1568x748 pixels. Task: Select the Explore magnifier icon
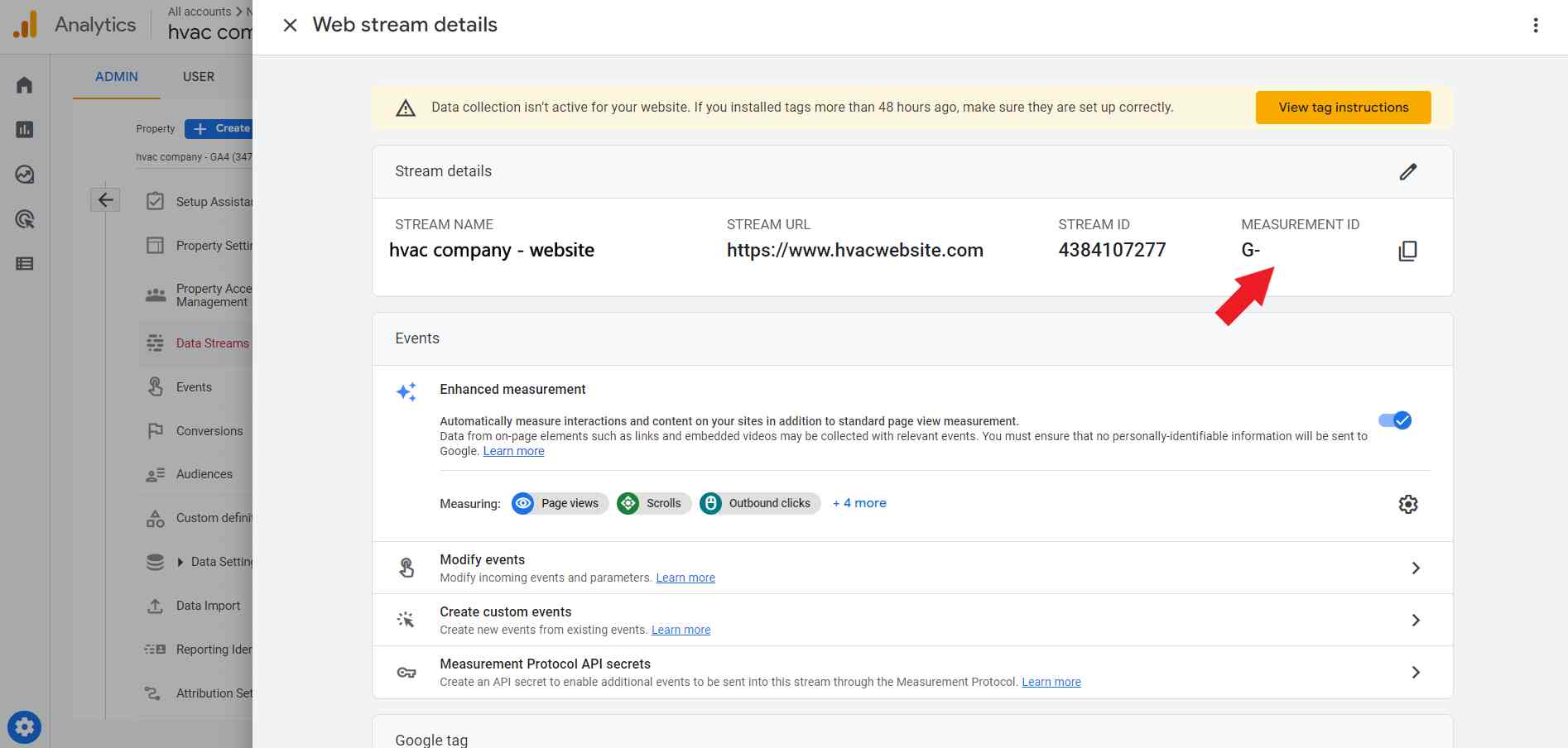(x=24, y=220)
